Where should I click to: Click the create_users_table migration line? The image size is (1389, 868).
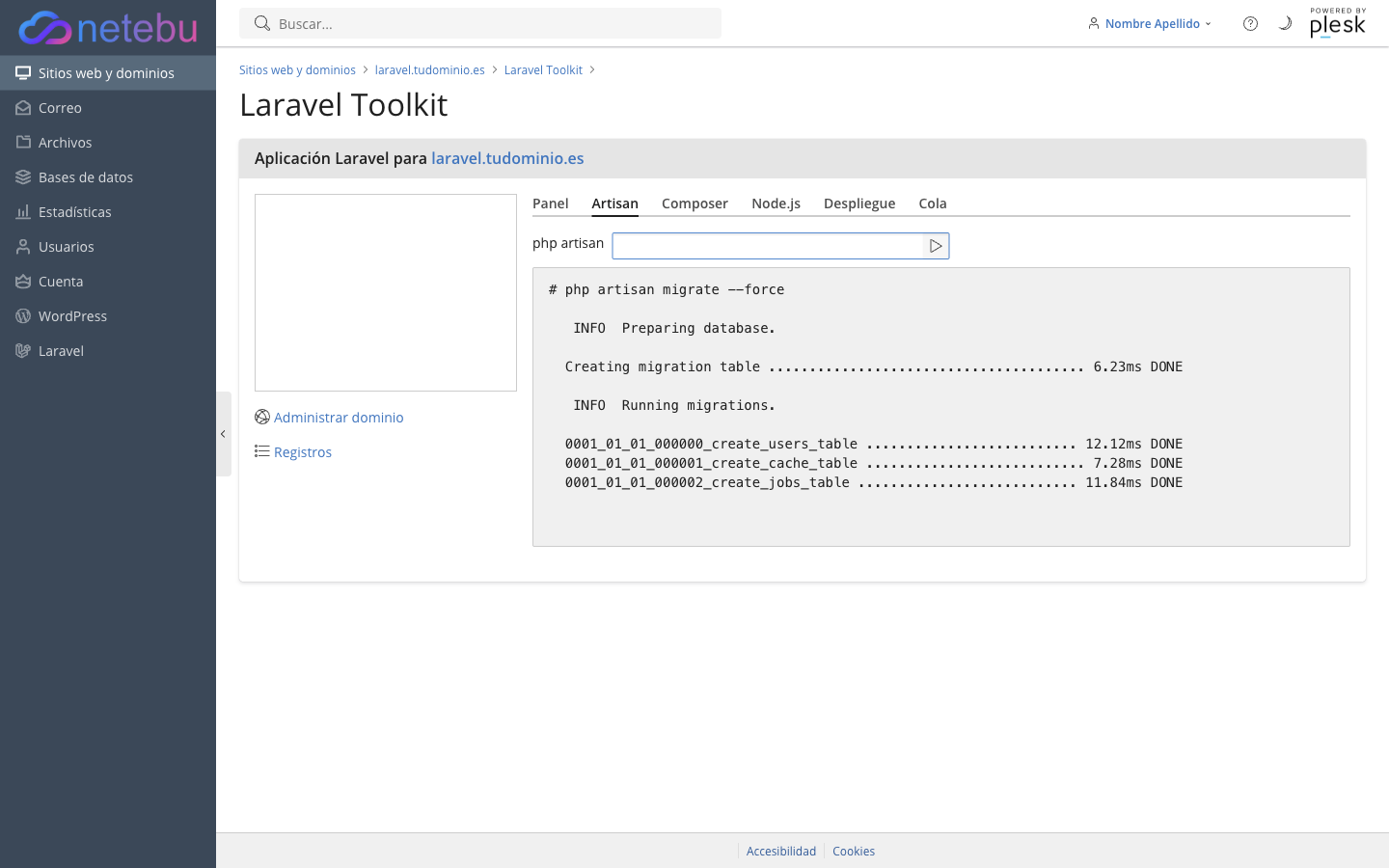tap(874, 444)
